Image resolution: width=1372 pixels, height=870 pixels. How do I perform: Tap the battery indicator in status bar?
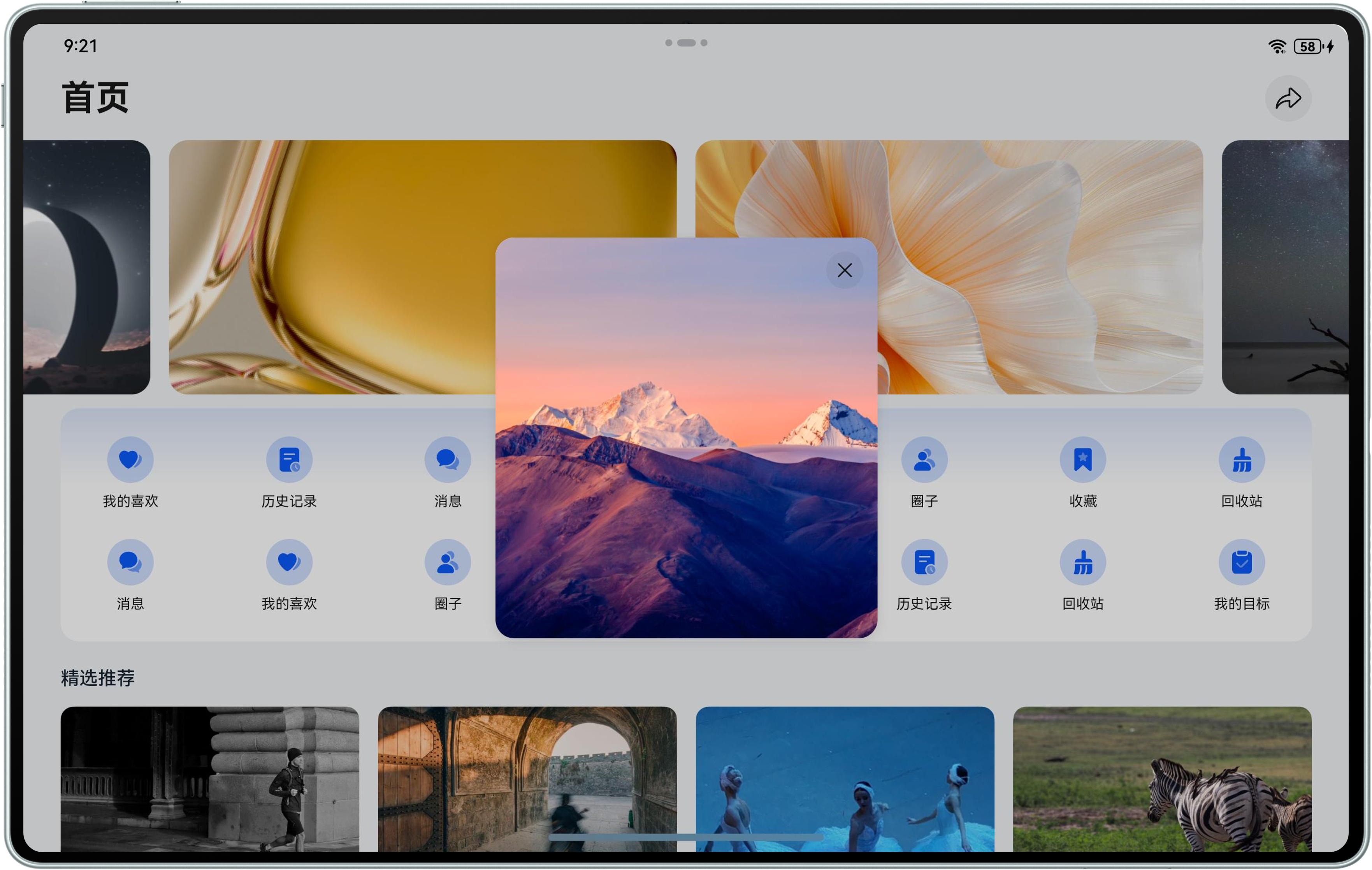pos(1307,46)
